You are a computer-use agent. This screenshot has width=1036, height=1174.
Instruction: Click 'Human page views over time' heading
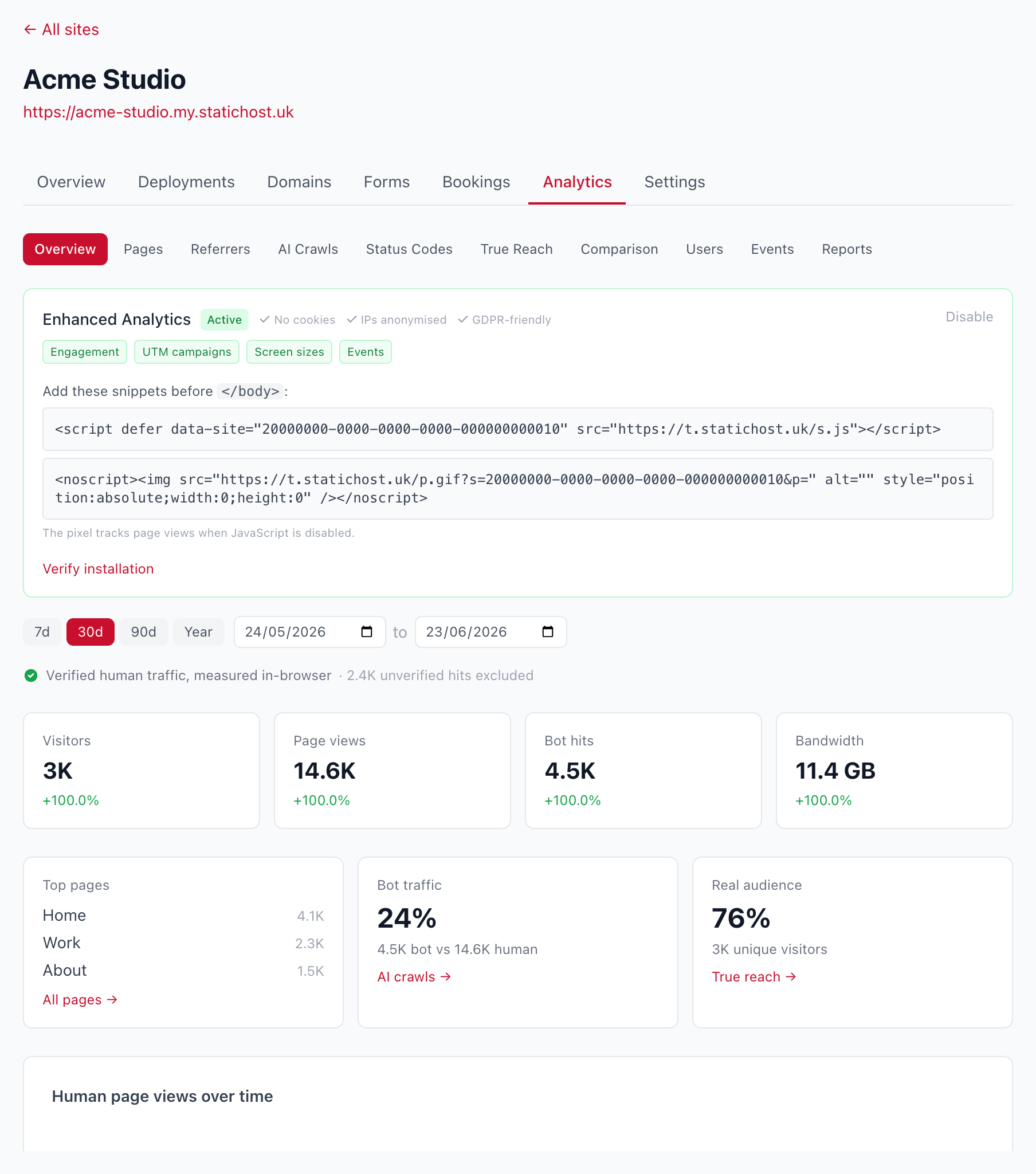(x=163, y=1097)
